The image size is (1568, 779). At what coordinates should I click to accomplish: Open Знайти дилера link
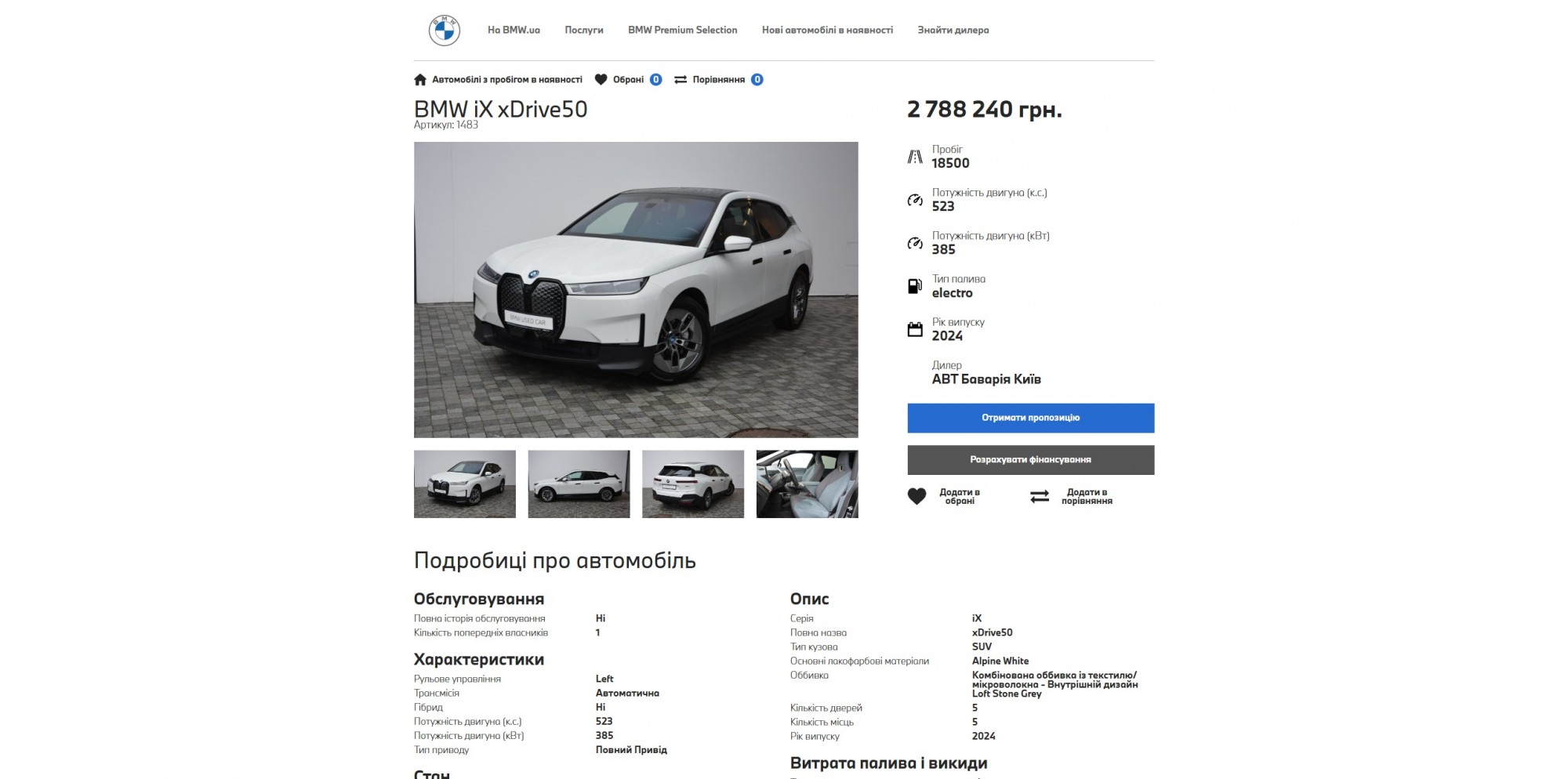click(x=953, y=30)
